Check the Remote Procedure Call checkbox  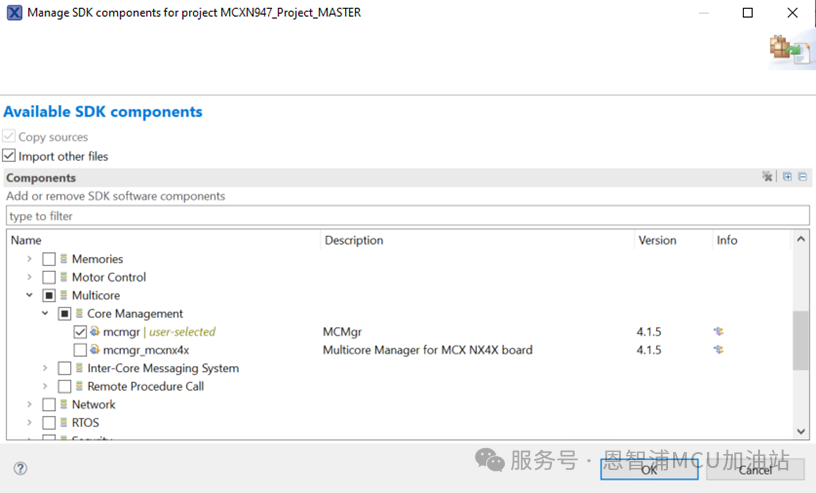click(x=65, y=387)
